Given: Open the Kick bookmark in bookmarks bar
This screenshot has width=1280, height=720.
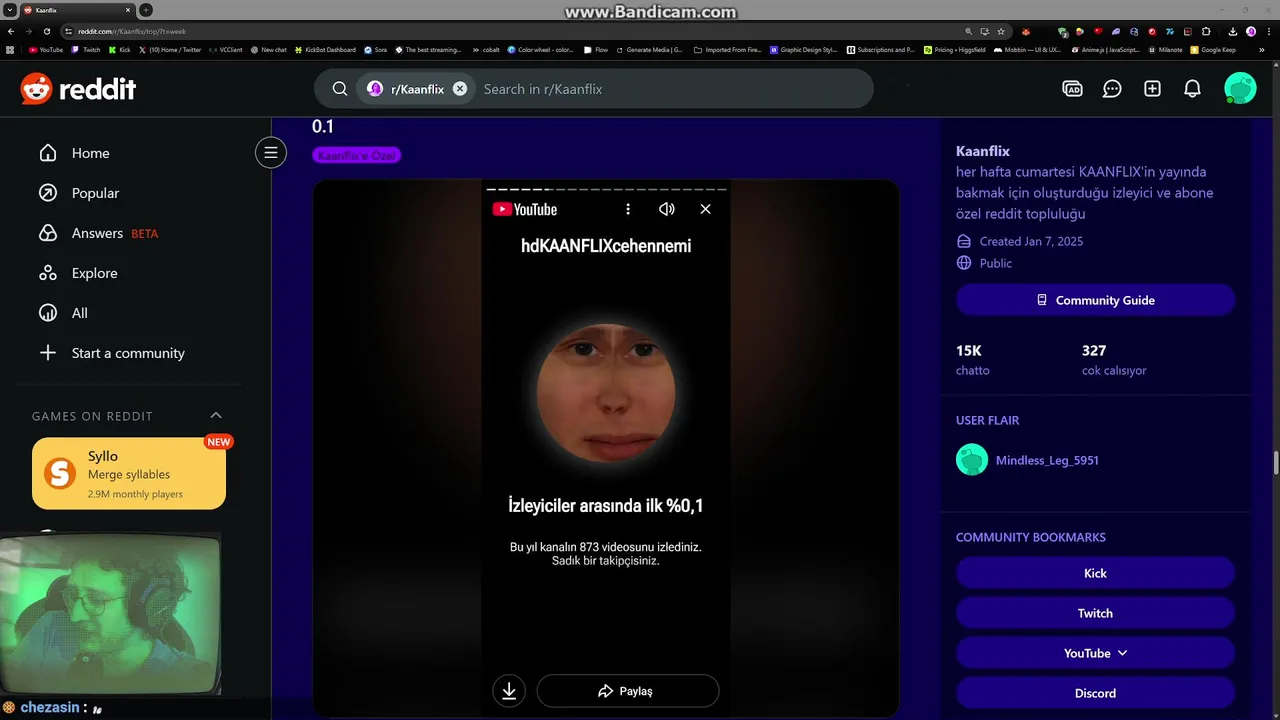Looking at the screenshot, I should (119, 49).
